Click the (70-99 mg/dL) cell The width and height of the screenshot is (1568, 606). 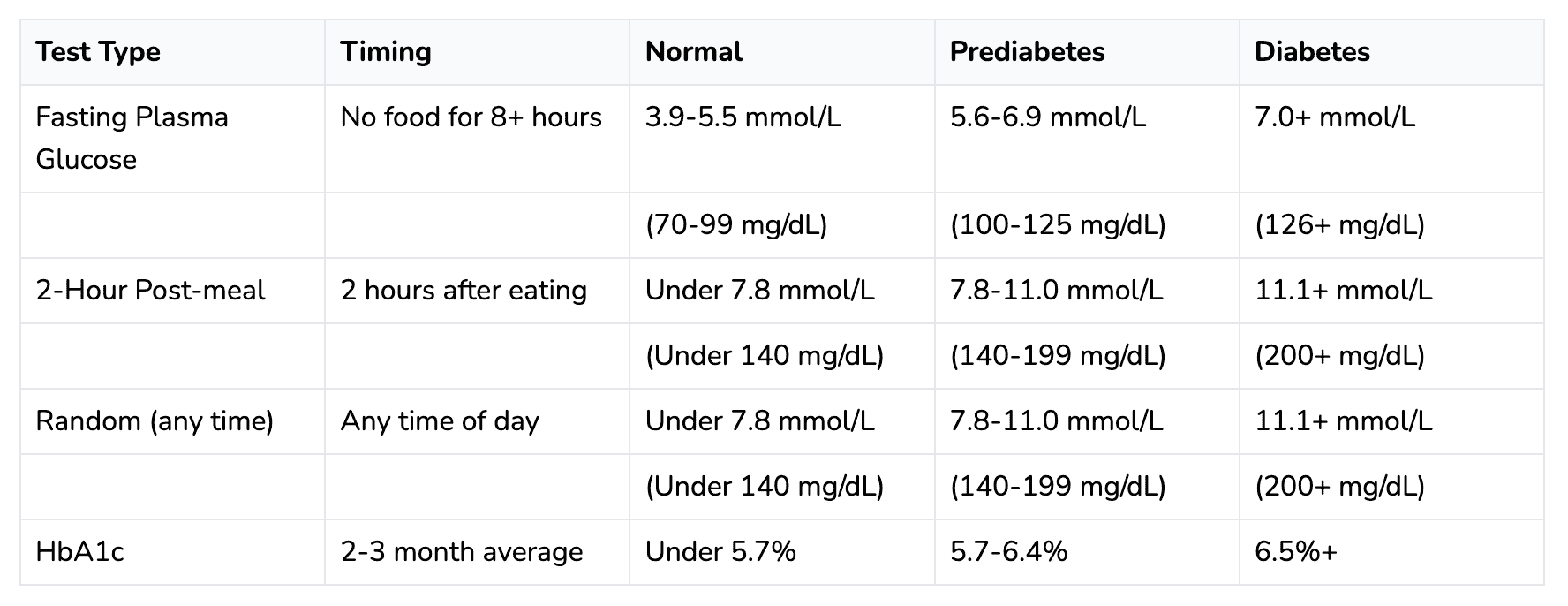(736, 225)
